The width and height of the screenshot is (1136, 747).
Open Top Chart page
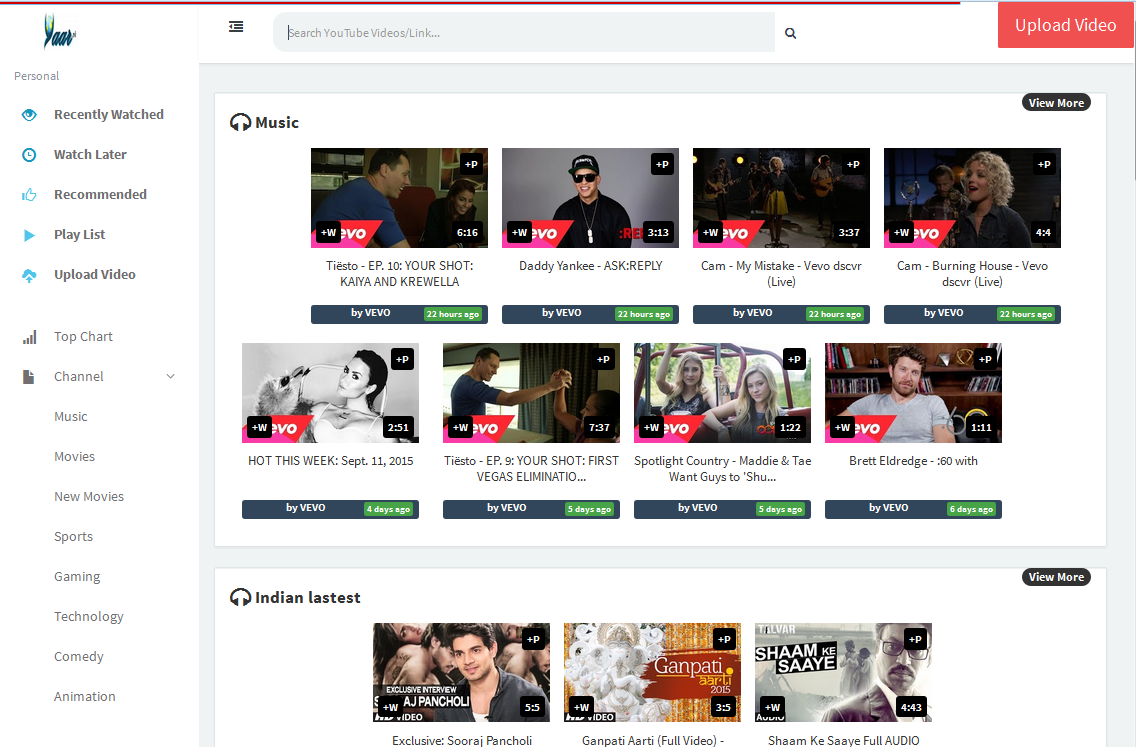click(x=83, y=337)
